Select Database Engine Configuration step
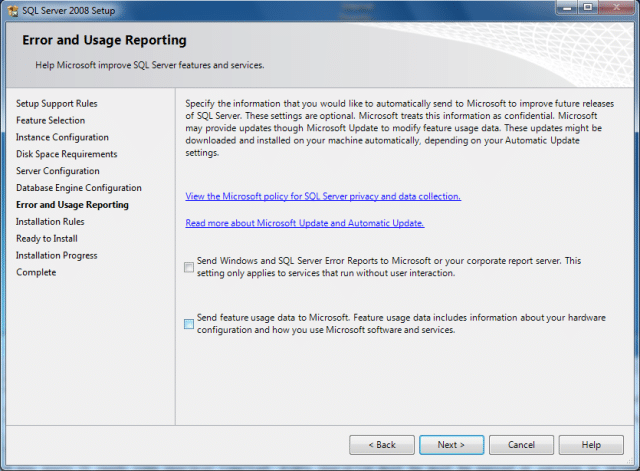This screenshot has height=471, width=640. (79, 188)
